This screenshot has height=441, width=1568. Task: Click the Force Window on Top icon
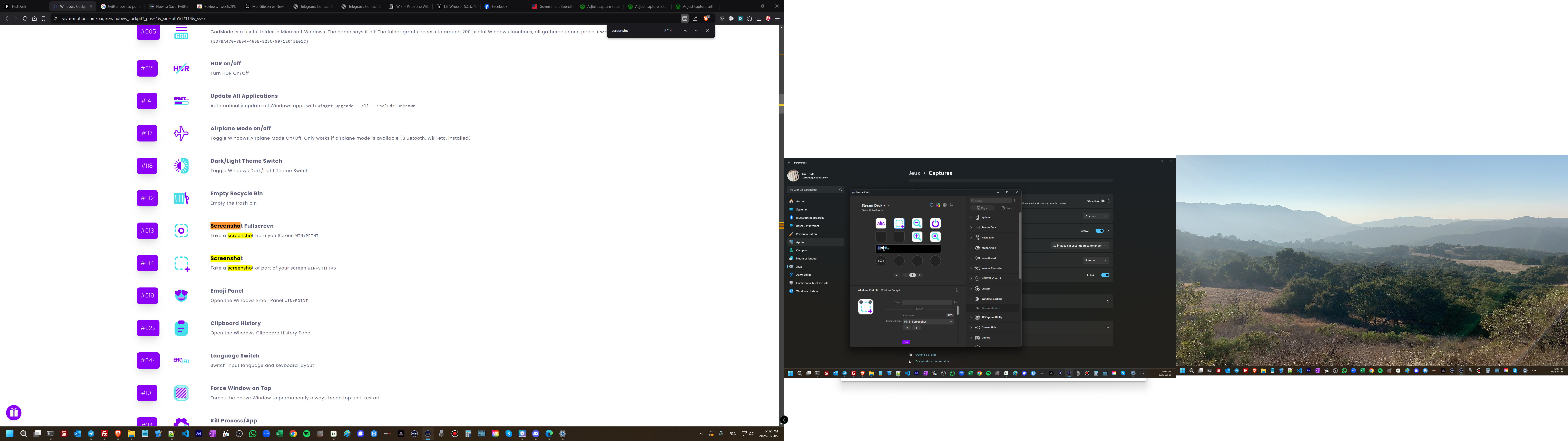click(x=181, y=393)
